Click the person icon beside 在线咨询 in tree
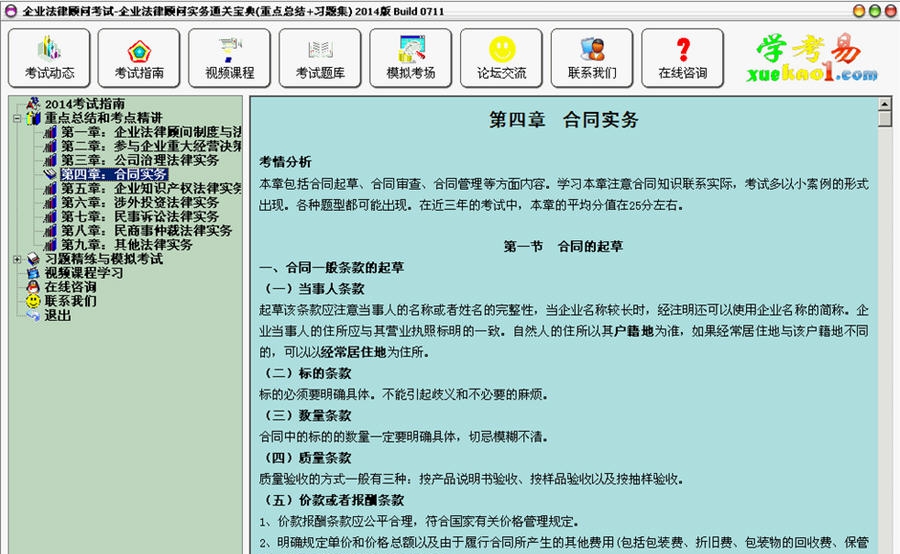The image size is (900, 554). point(33,286)
